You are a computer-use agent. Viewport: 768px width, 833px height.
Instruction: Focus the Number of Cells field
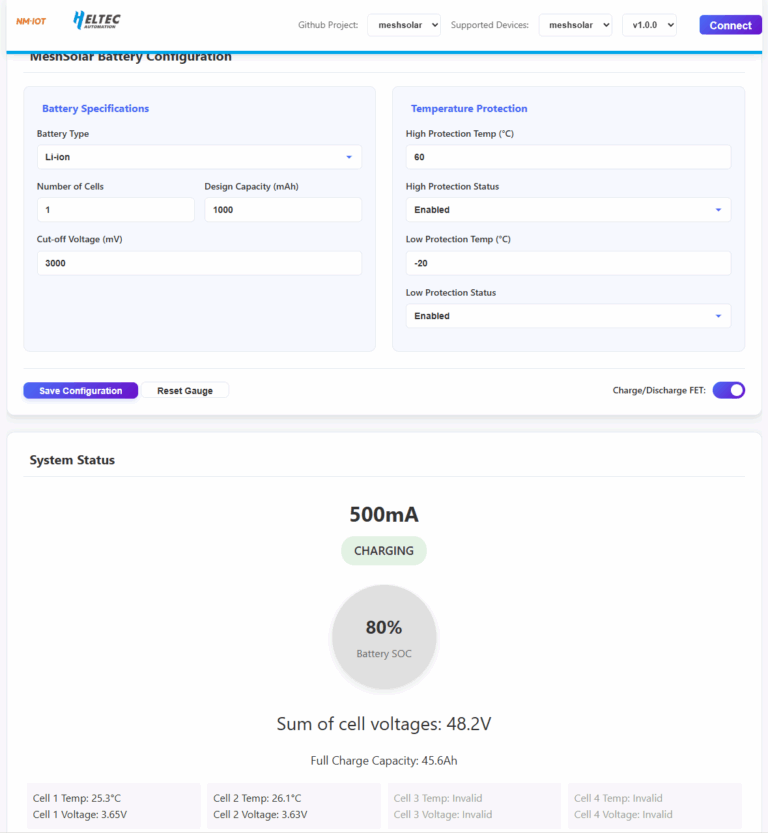115,210
